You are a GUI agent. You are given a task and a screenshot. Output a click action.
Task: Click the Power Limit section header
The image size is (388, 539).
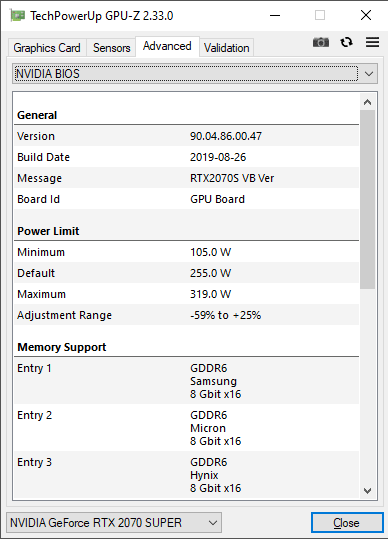point(48,231)
